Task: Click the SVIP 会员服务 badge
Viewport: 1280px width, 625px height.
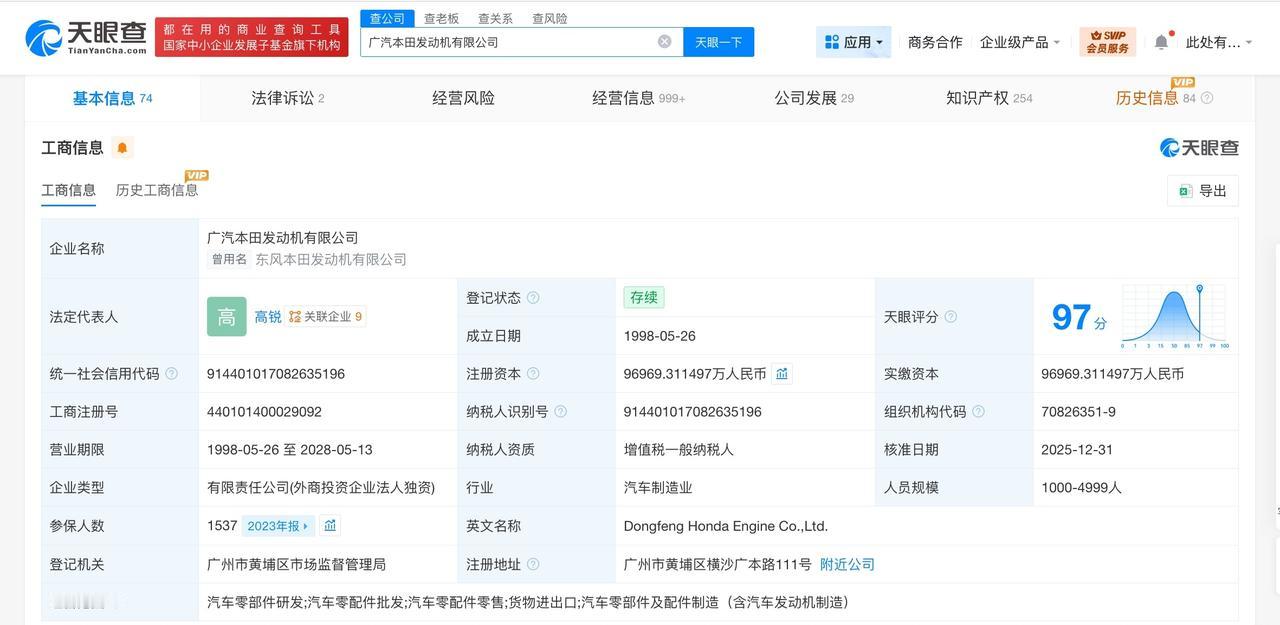Action: coord(1108,42)
